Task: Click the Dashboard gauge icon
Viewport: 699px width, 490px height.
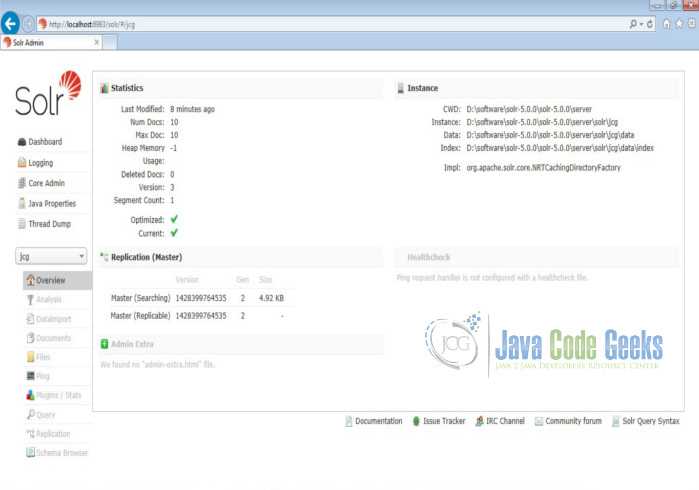Action: [22, 142]
